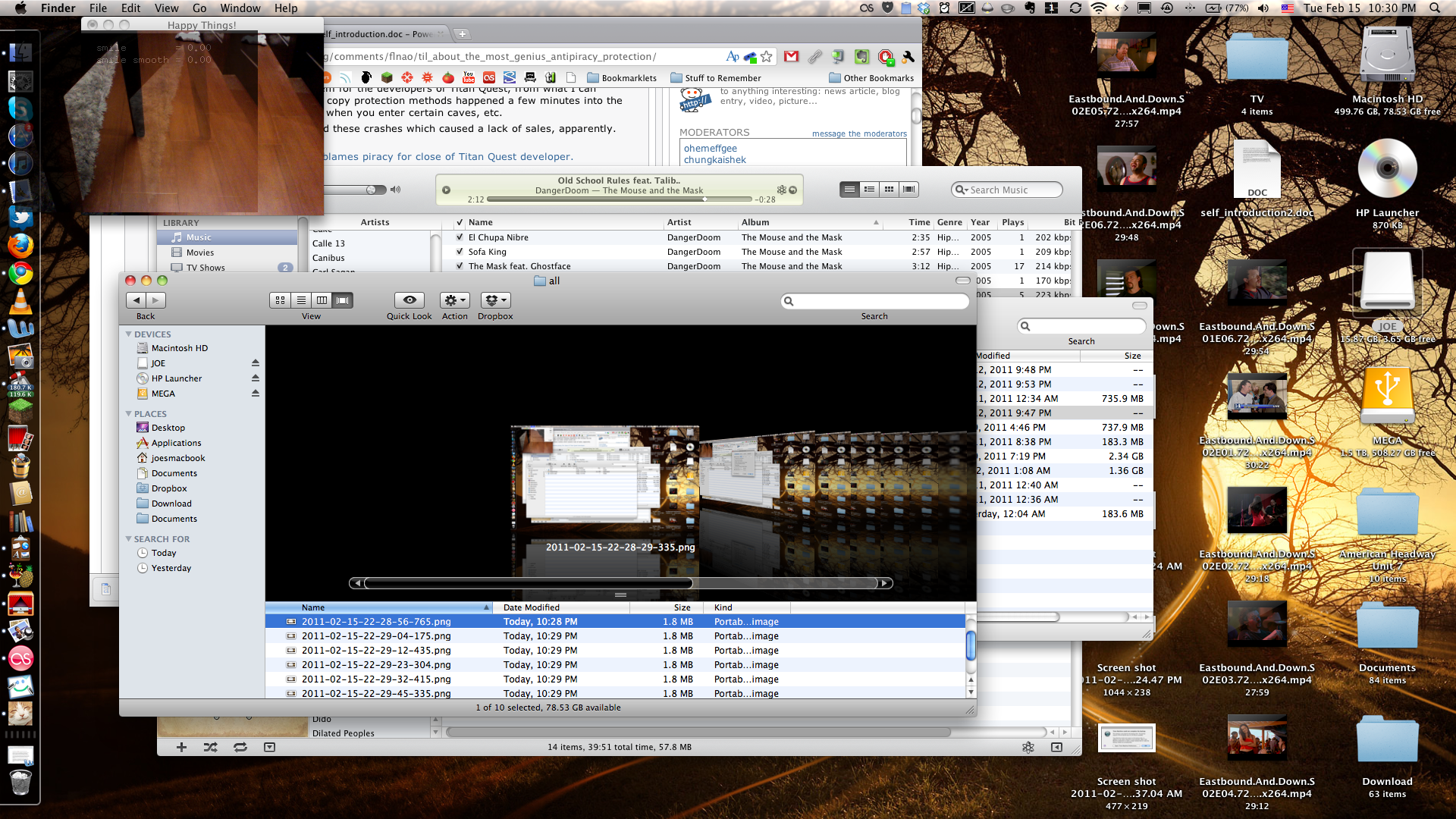Open the Action gear dropdown

pyautogui.click(x=455, y=300)
